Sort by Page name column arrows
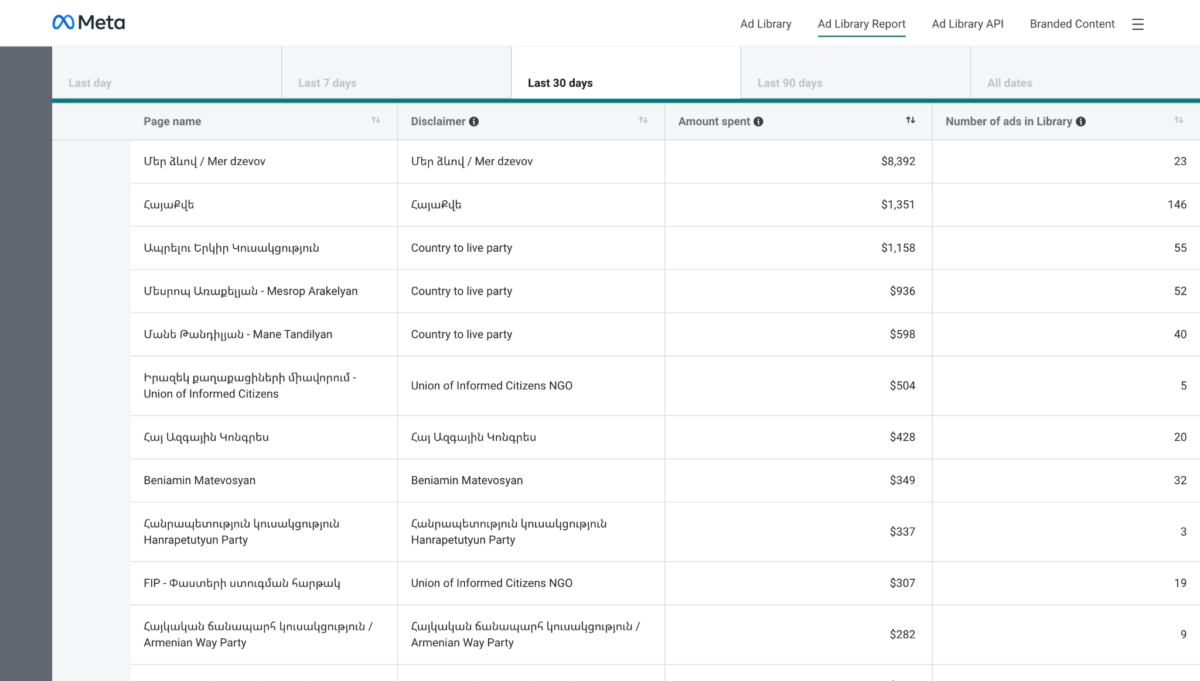 376,121
